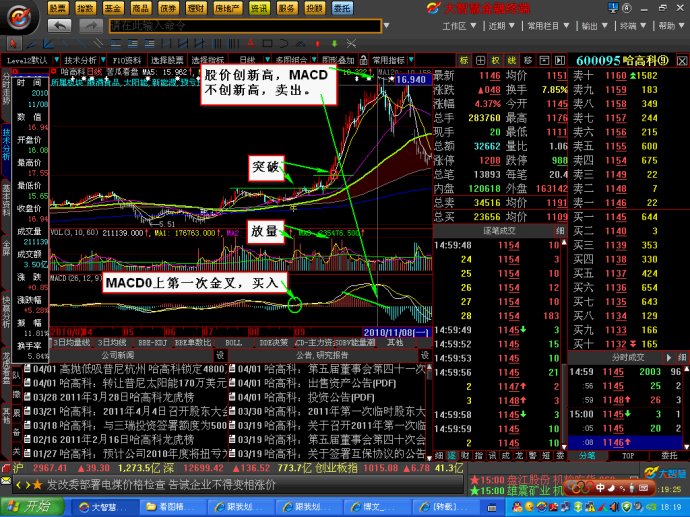Choose the rectangle drawing tool
The width and height of the screenshot is (690, 517).
[x=267, y=43]
